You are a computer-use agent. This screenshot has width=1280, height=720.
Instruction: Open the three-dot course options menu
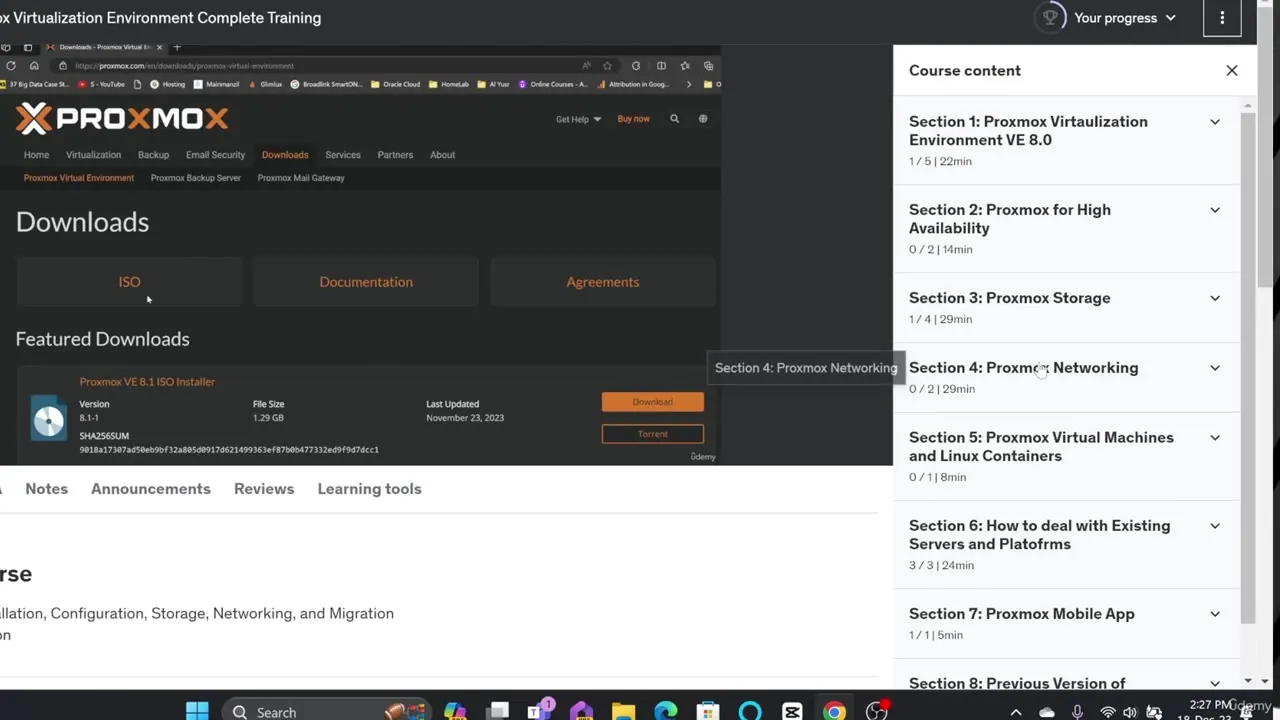pyautogui.click(x=1222, y=18)
